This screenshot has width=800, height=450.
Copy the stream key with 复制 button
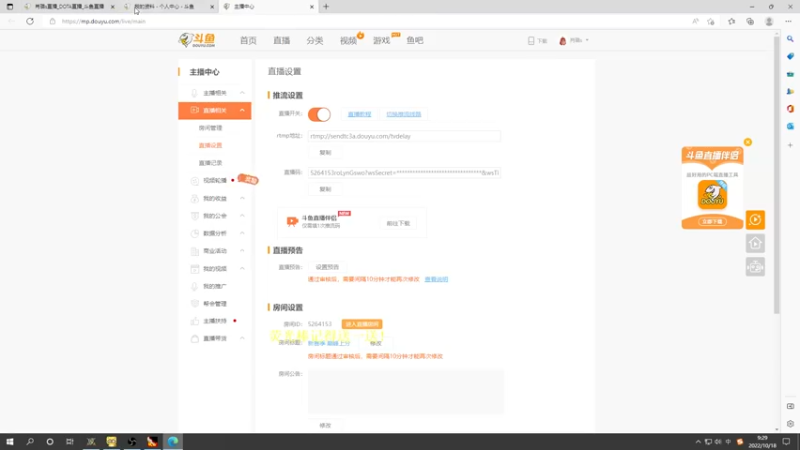(325, 189)
